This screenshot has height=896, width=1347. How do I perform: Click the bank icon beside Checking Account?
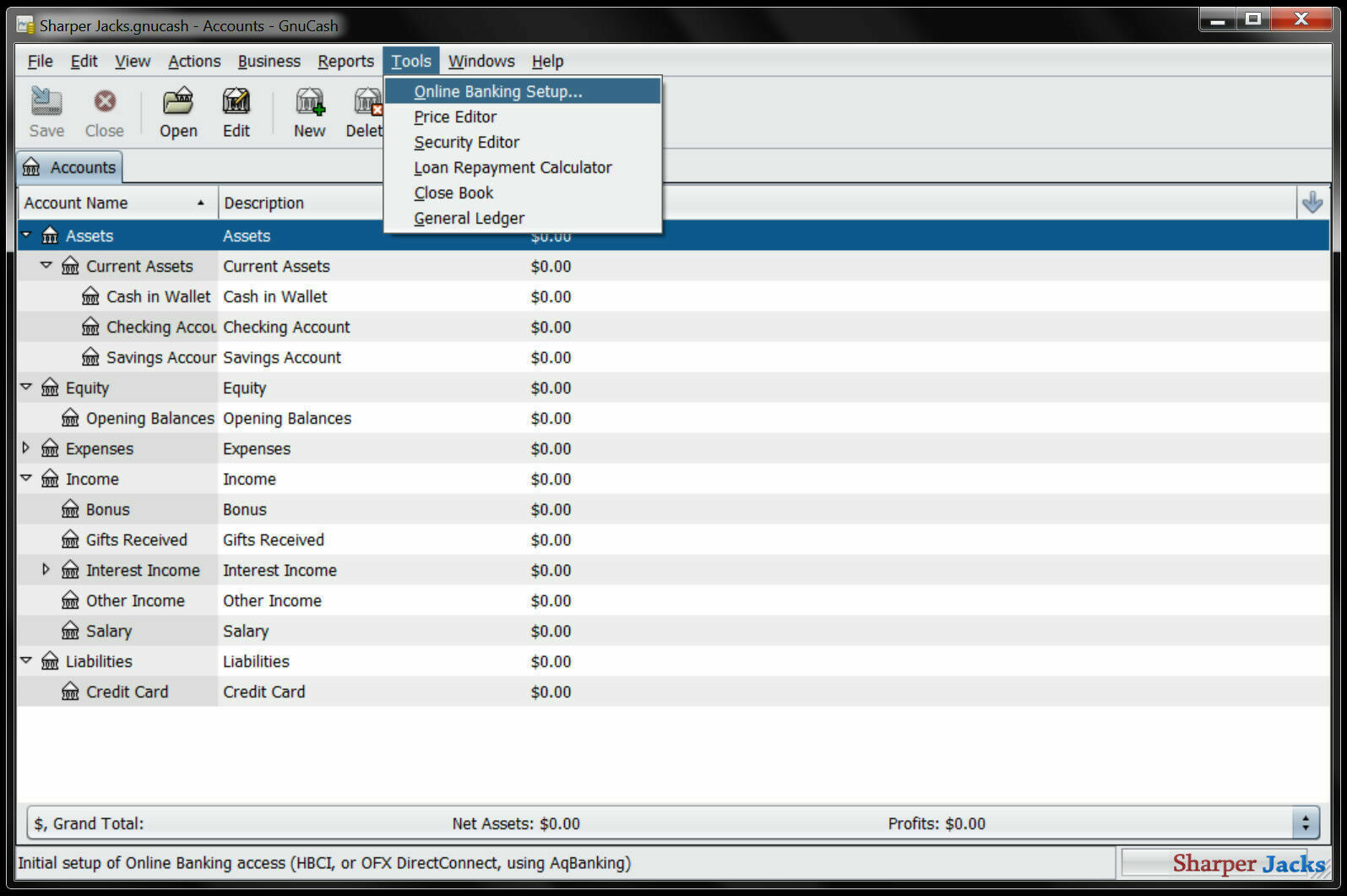pos(90,327)
